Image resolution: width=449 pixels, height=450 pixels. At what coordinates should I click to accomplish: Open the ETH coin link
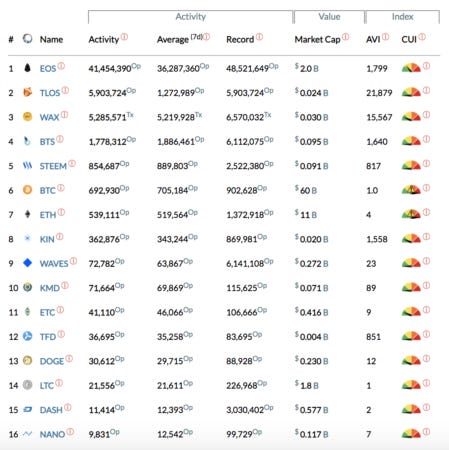[x=48, y=215]
